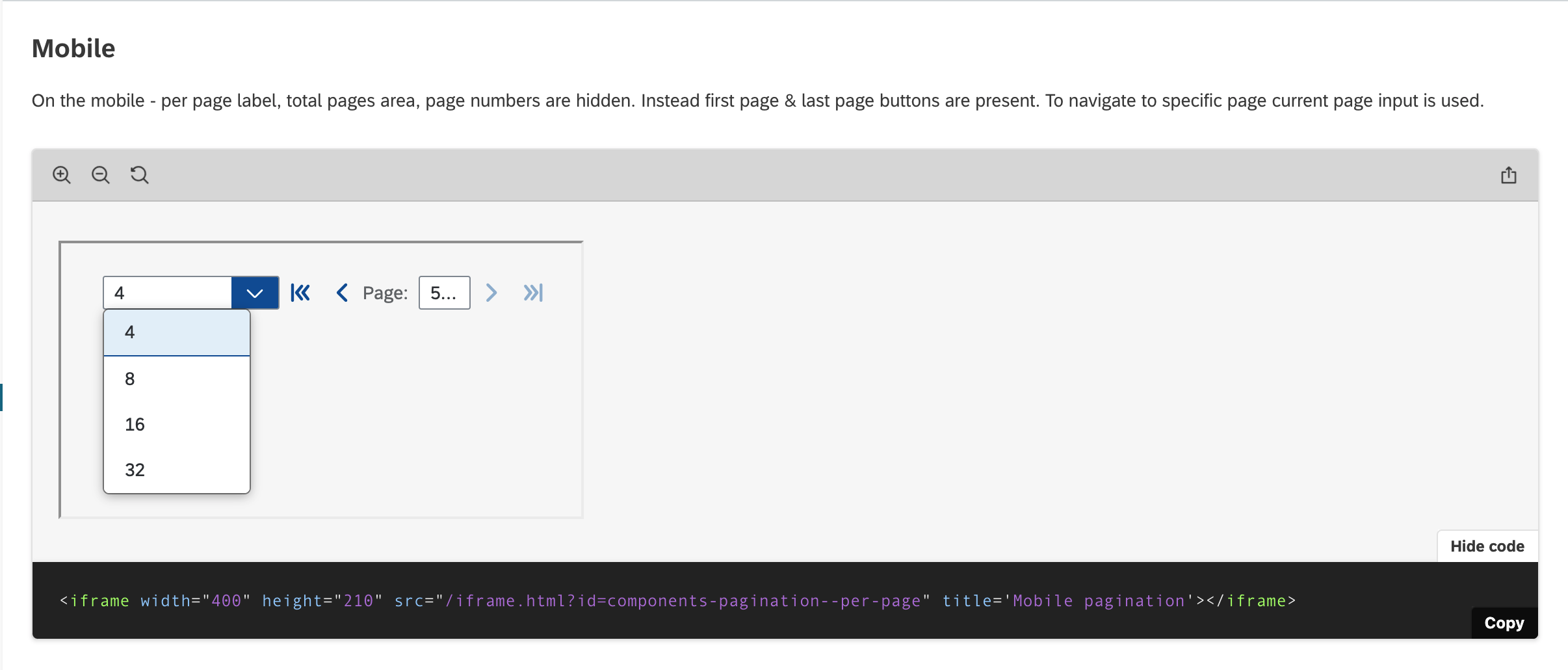Go to previous page arrow
This screenshot has height=670, width=1568.
[342, 293]
